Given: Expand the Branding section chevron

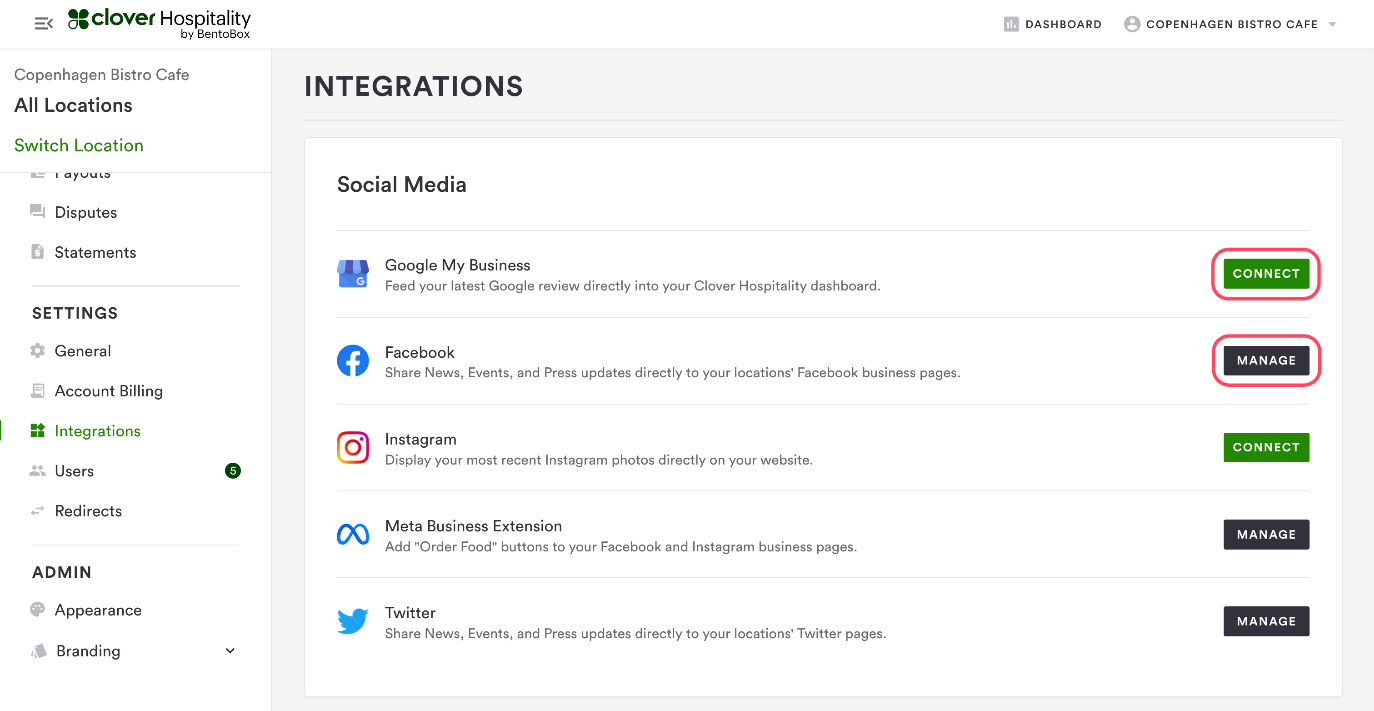Looking at the screenshot, I should pyautogui.click(x=230, y=651).
